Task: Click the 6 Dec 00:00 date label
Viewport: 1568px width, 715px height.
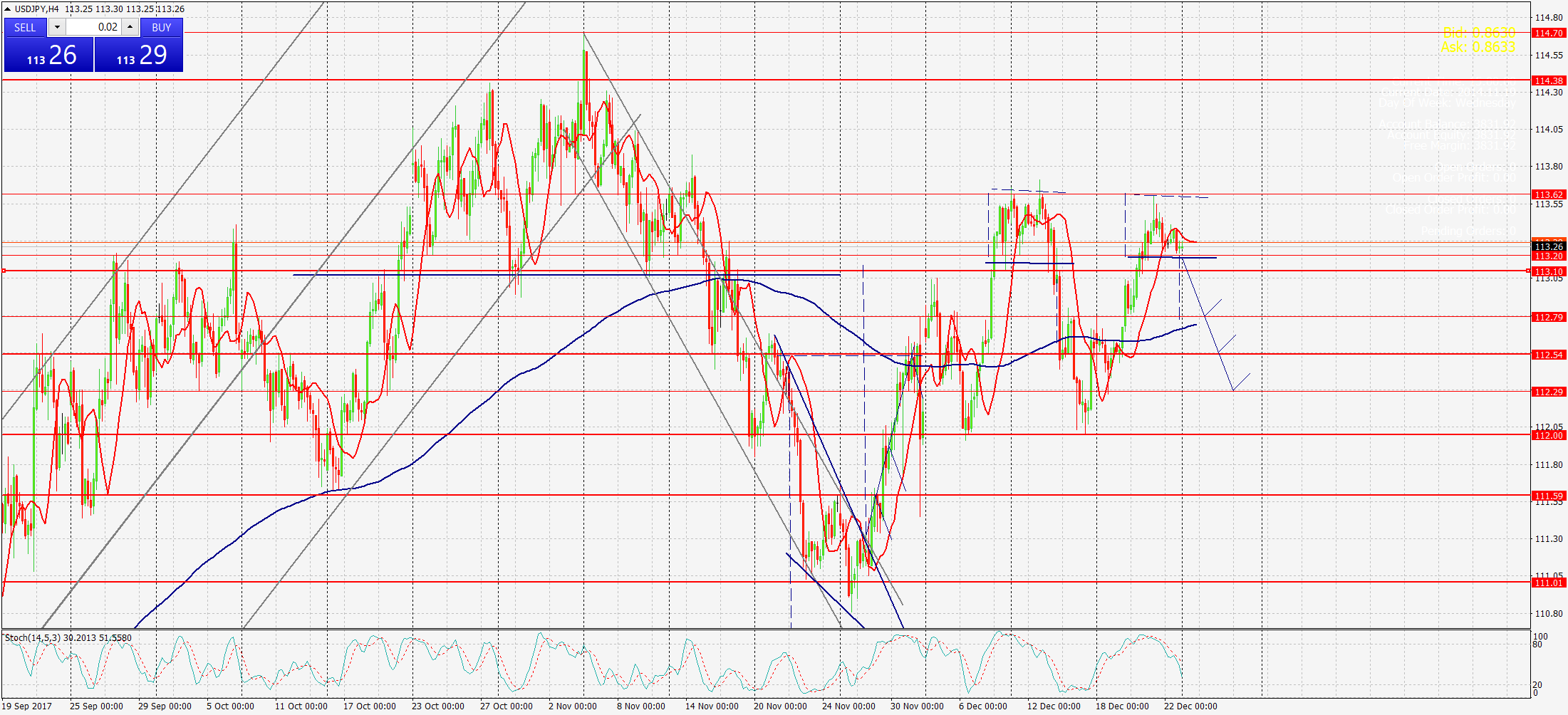Action: 983,706
